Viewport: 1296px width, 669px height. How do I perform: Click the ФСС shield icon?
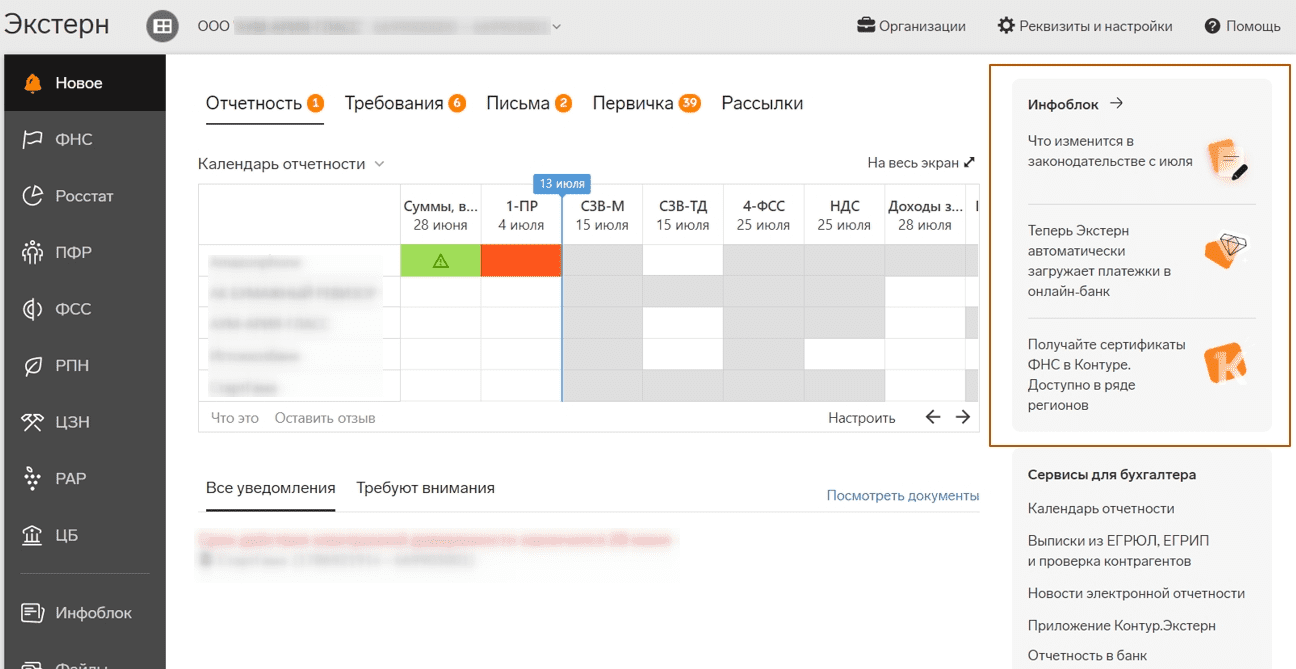coord(33,309)
